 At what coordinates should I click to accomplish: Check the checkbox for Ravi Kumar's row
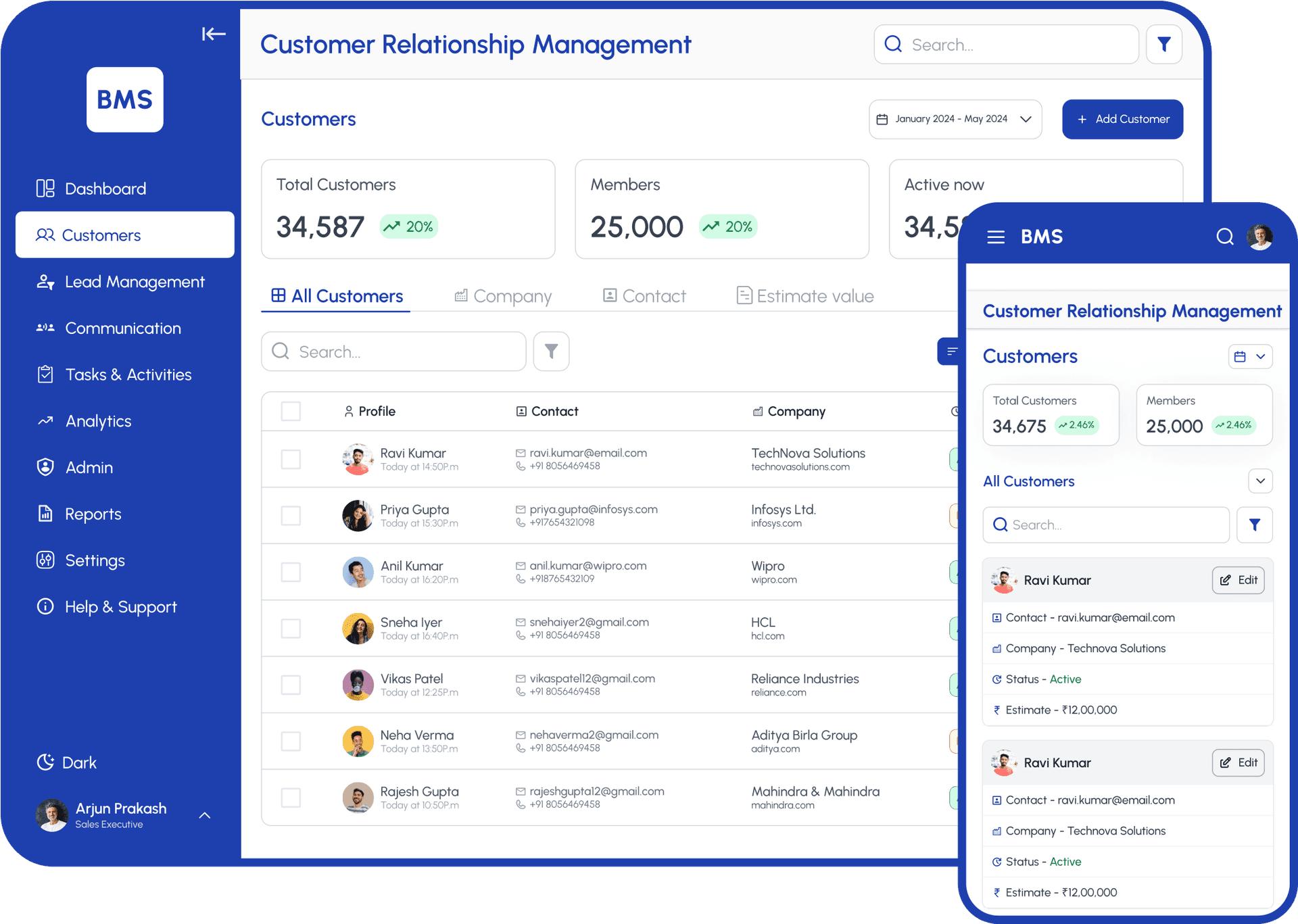[x=291, y=459]
